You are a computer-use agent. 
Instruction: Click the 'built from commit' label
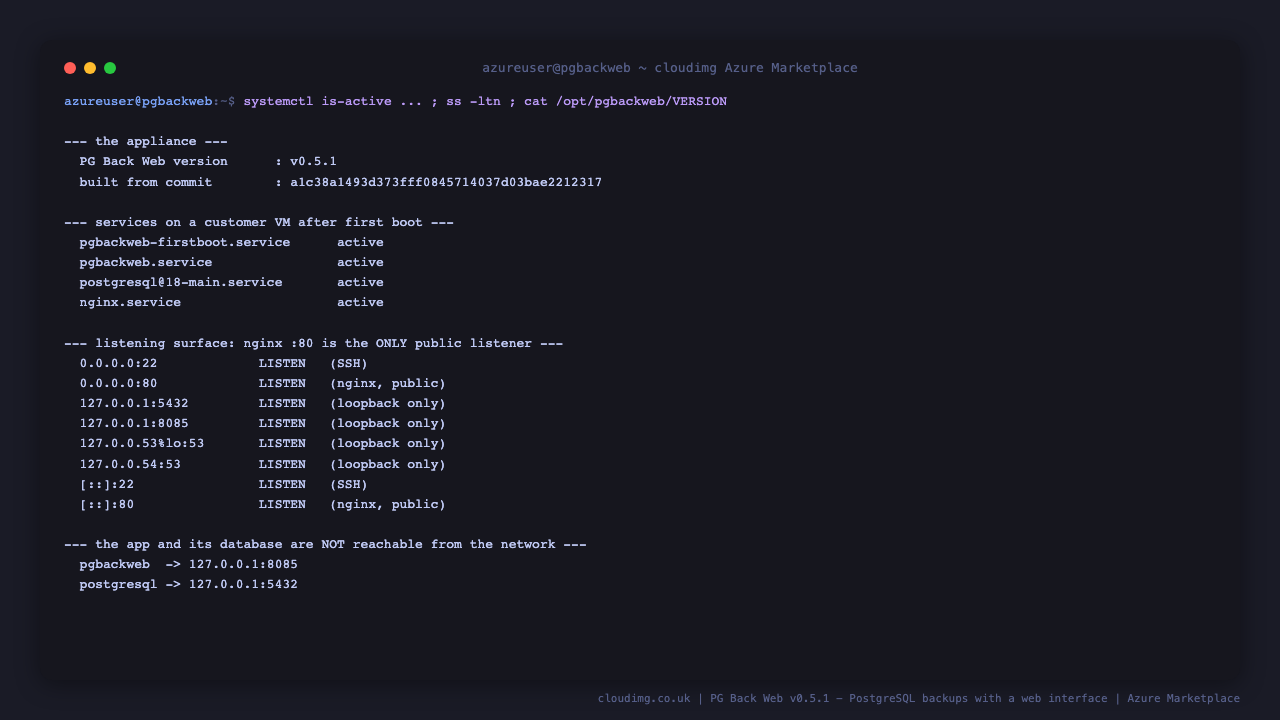(x=146, y=182)
